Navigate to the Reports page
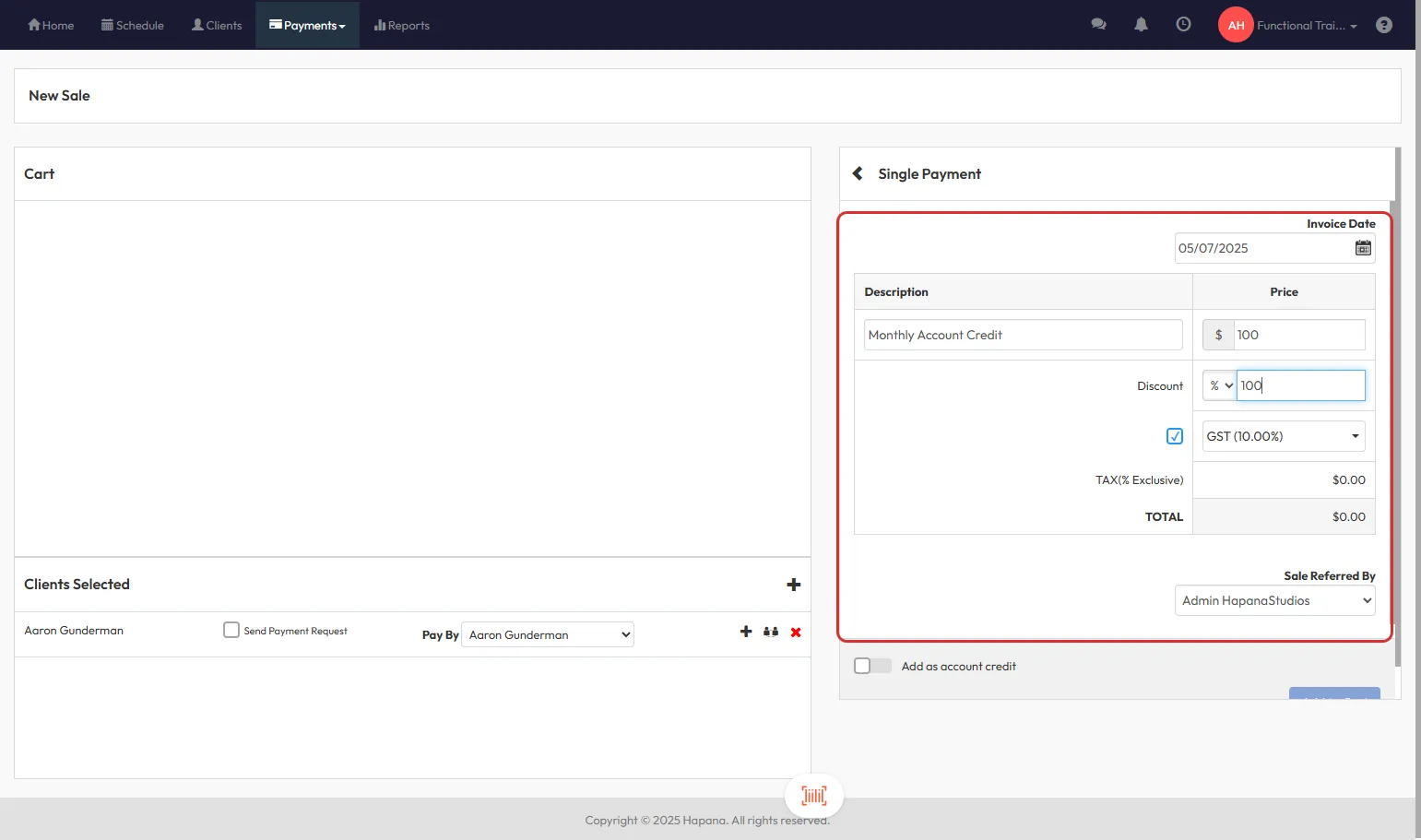The width and height of the screenshot is (1421, 840). tap(401, 25)
